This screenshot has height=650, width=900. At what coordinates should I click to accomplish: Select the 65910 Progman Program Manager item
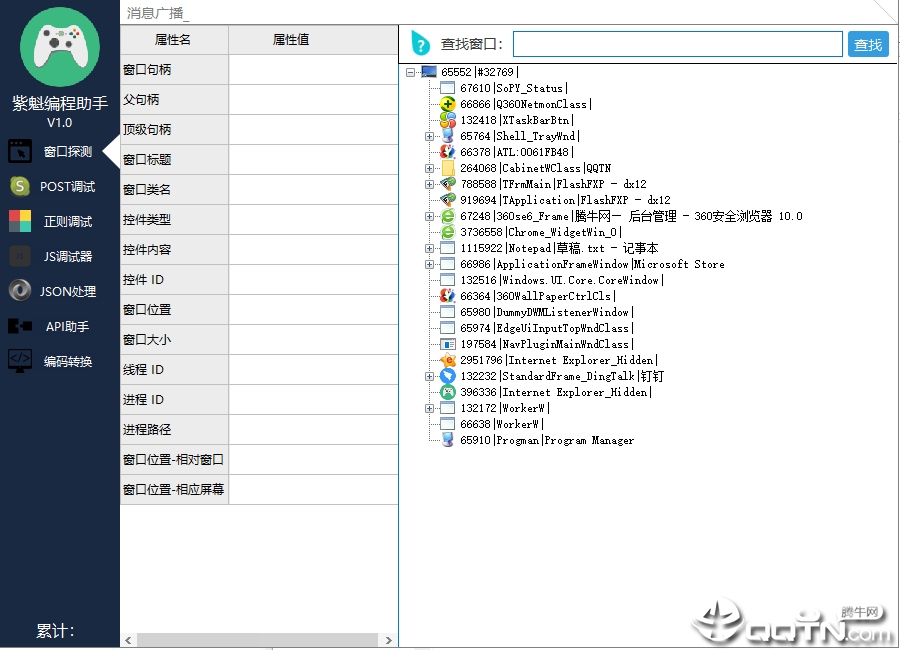coord(547,440)
